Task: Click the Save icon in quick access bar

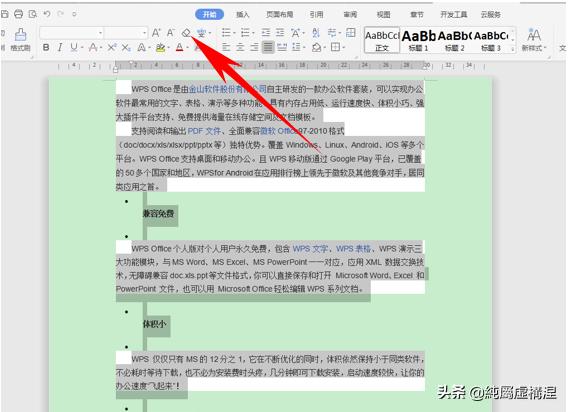Action: 4,14
